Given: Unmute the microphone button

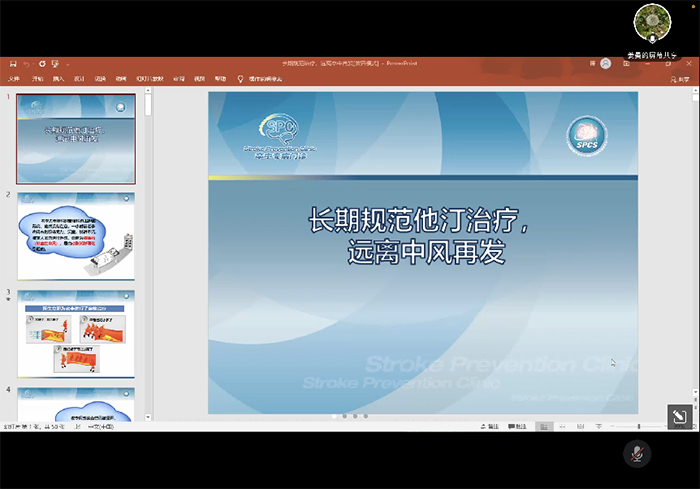Looking at the screenshot, I should [x=636, y=453].
